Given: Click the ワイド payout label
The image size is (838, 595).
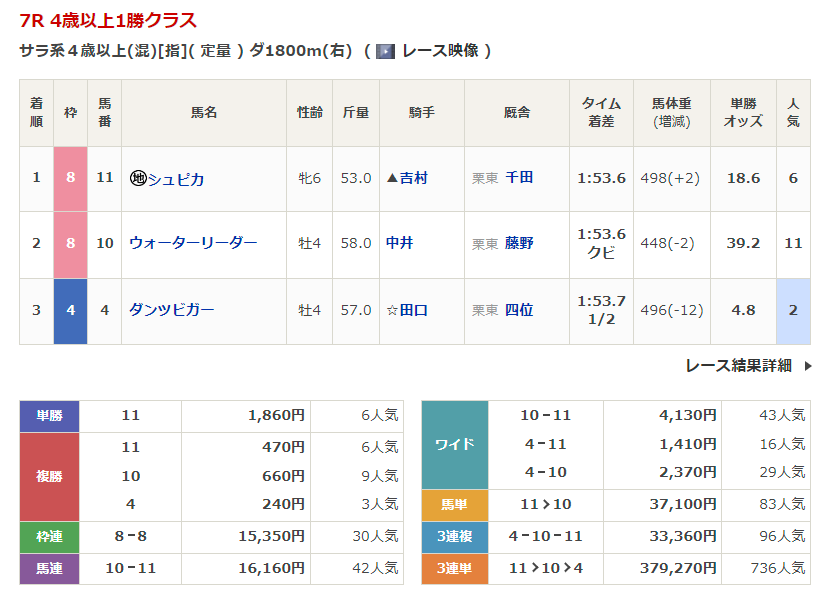Looking at the screenshot, I should (x=455, y=444).
